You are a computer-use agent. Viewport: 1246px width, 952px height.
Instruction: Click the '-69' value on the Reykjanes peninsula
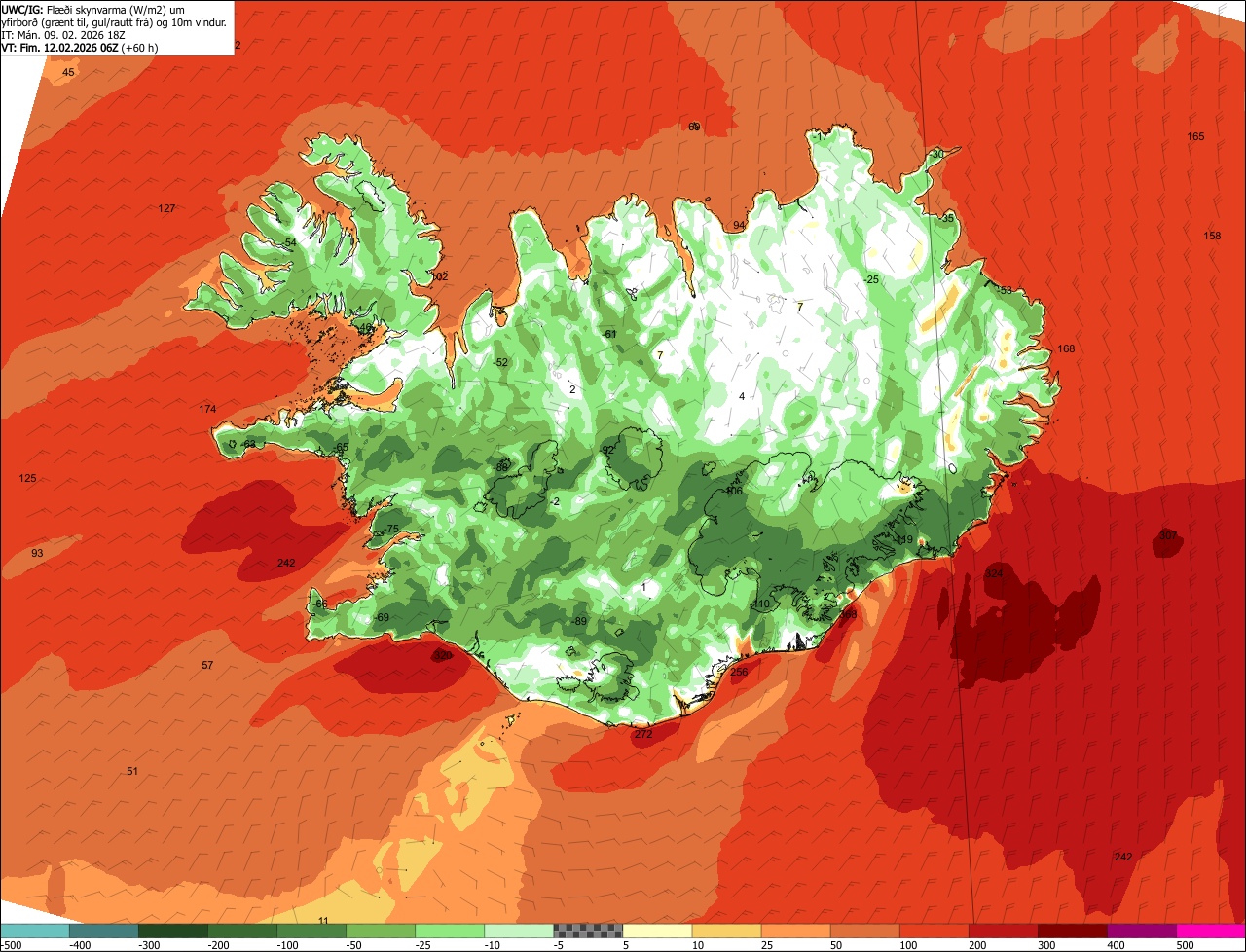point(381,618)
